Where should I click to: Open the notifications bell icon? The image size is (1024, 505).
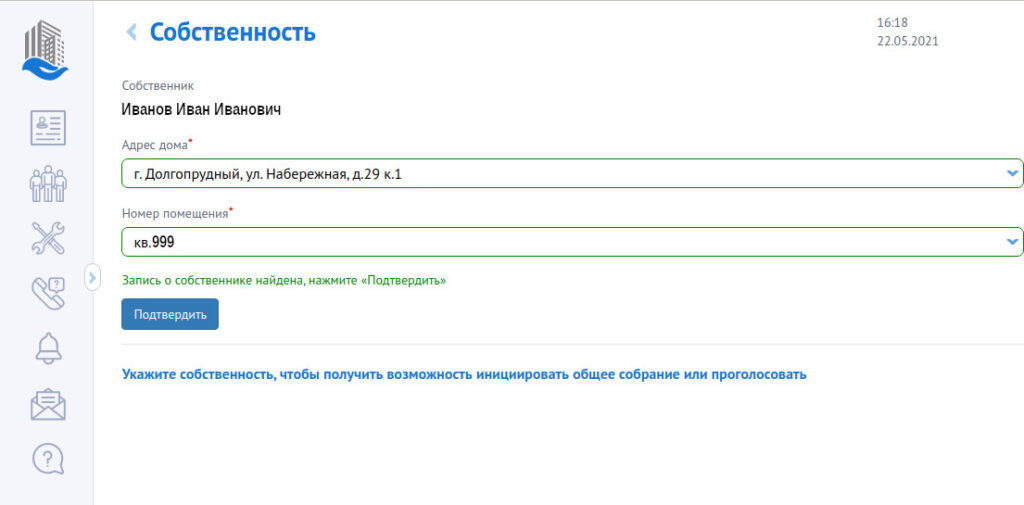coord(48,348)
